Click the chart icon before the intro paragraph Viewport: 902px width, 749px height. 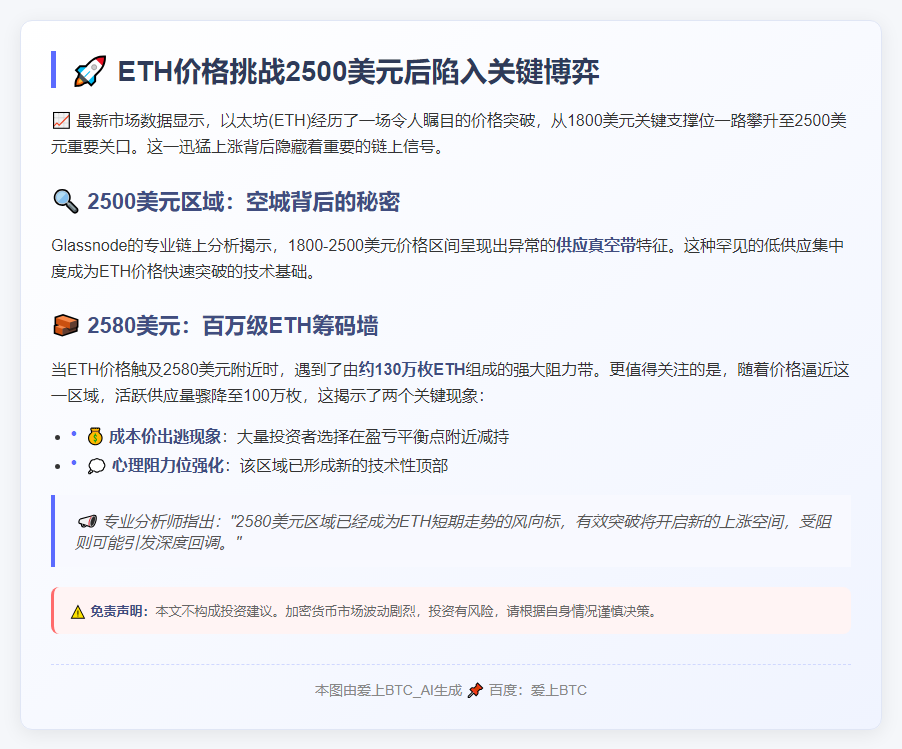click(60, 121)
